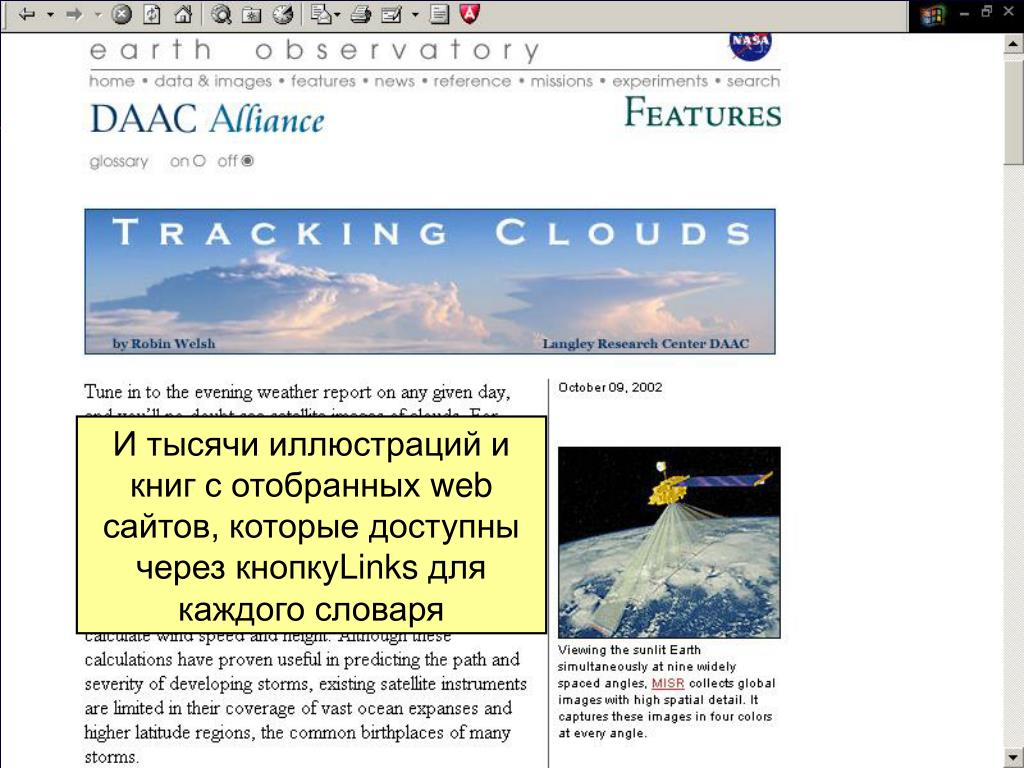This screenshot has width=1024, height=768.
Task: Open the news menu link
Action: pos(394,82)
